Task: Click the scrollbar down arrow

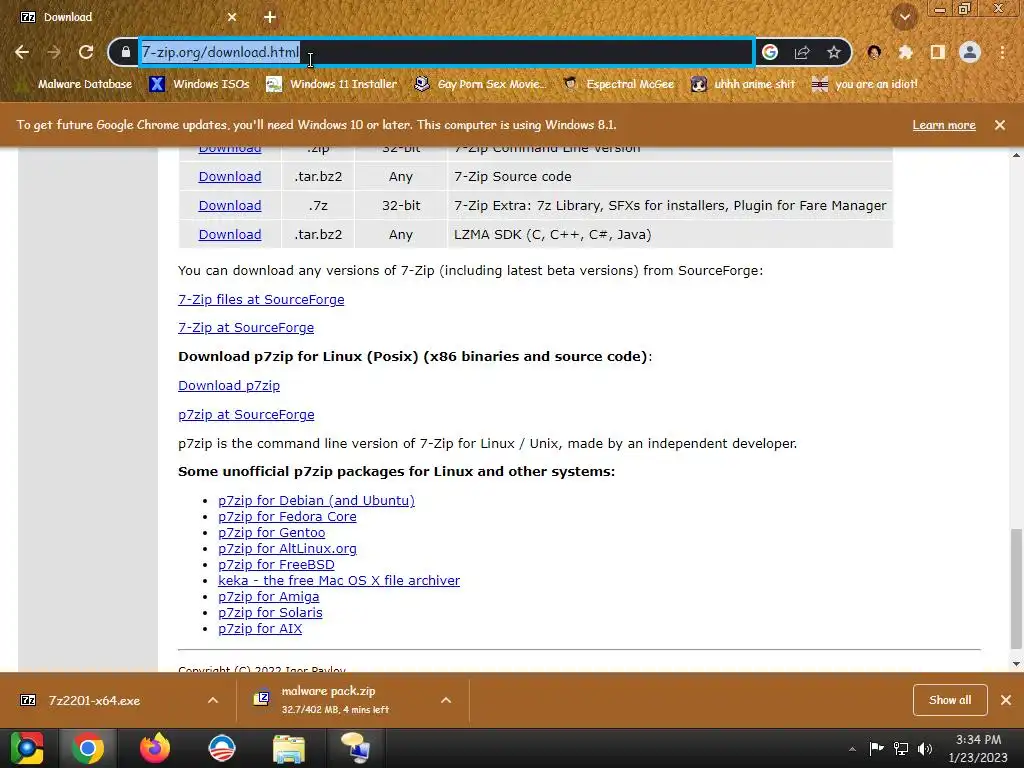Action: pos(1016,664)
